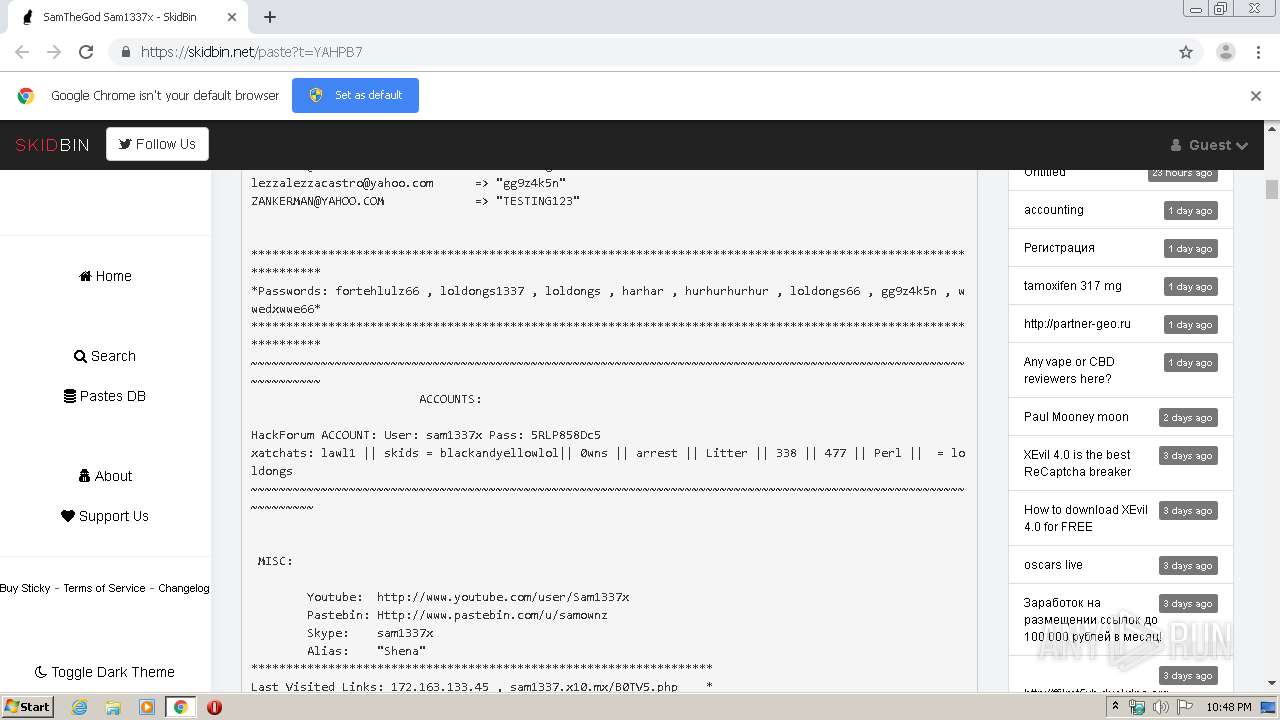Open Any vape or CBD reviewers paste
This screenshot has width=1280, height=720.
[1069, 370]
